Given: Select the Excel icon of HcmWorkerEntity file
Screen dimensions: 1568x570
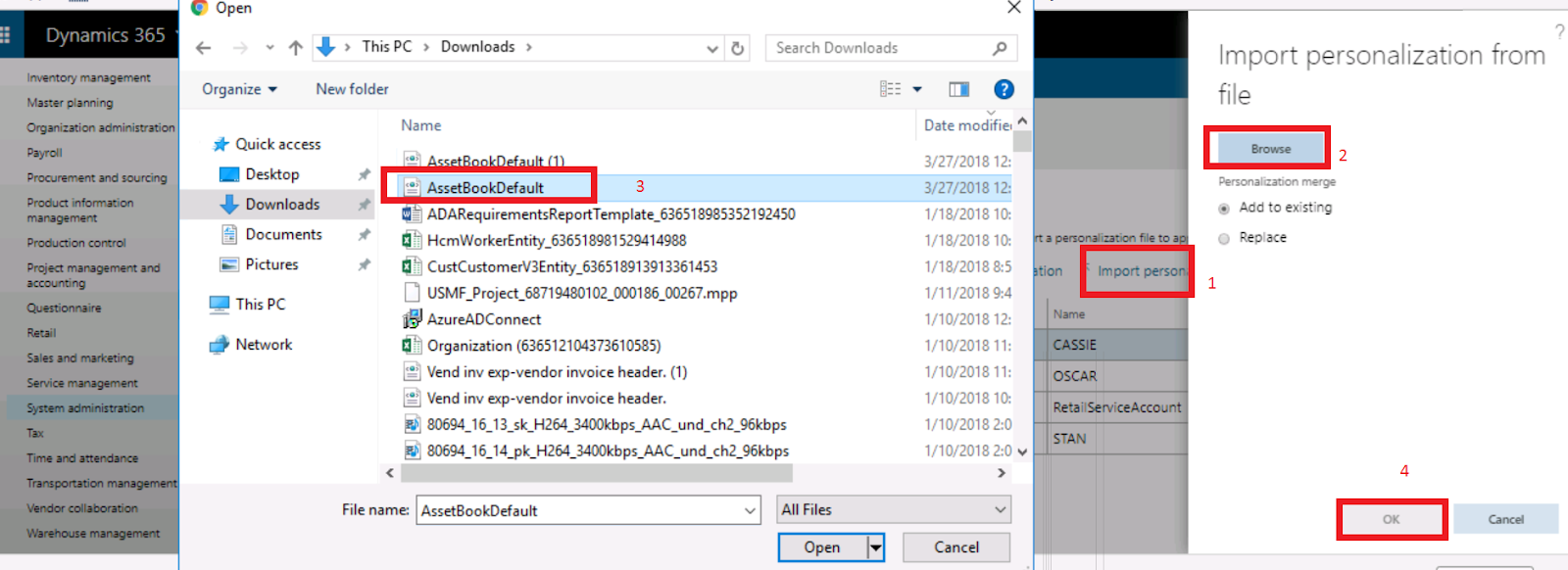Looking at the screenshot, I should (413, 241).
